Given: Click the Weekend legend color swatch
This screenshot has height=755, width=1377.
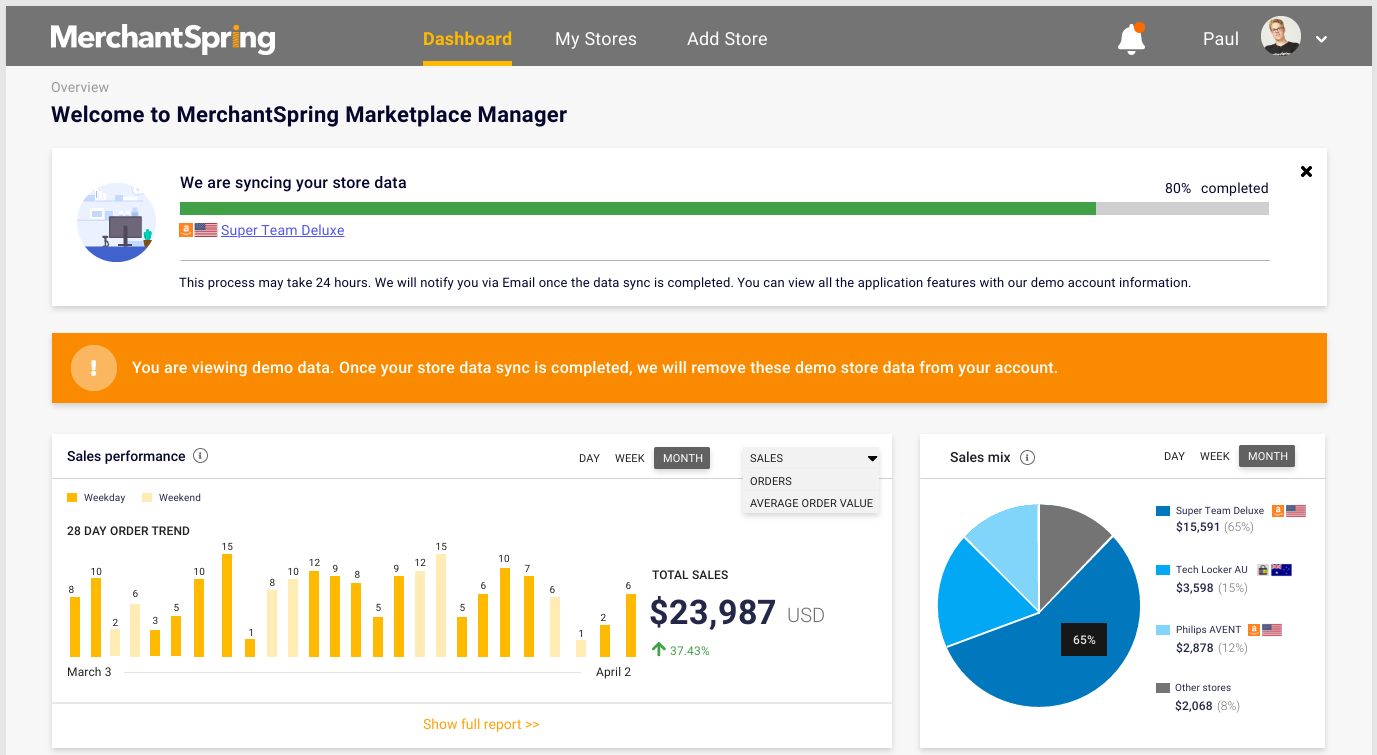Looking at the screenshot, I should 147,497.
